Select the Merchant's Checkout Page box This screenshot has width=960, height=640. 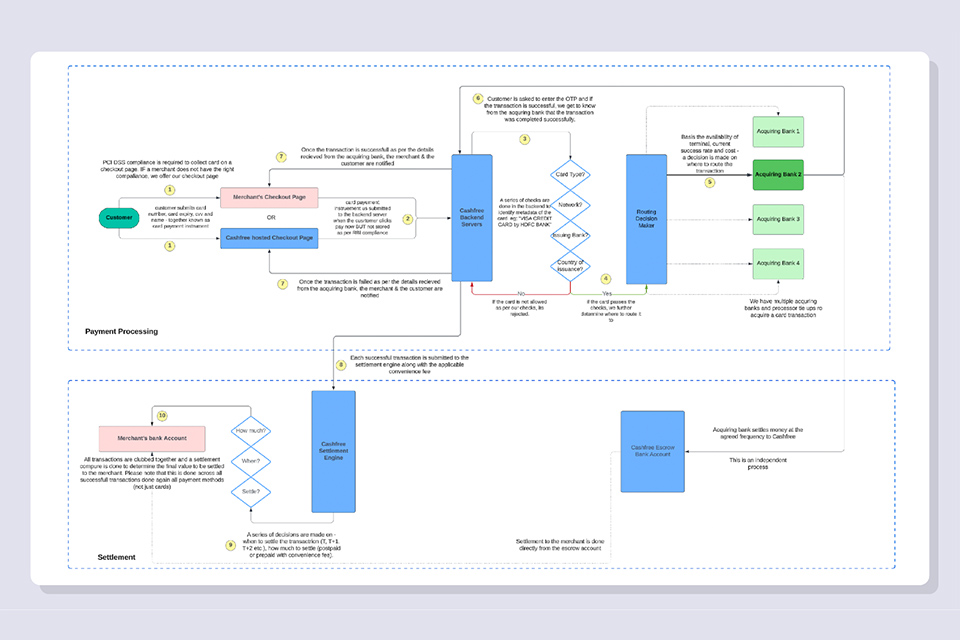click(x=267, y=198)
